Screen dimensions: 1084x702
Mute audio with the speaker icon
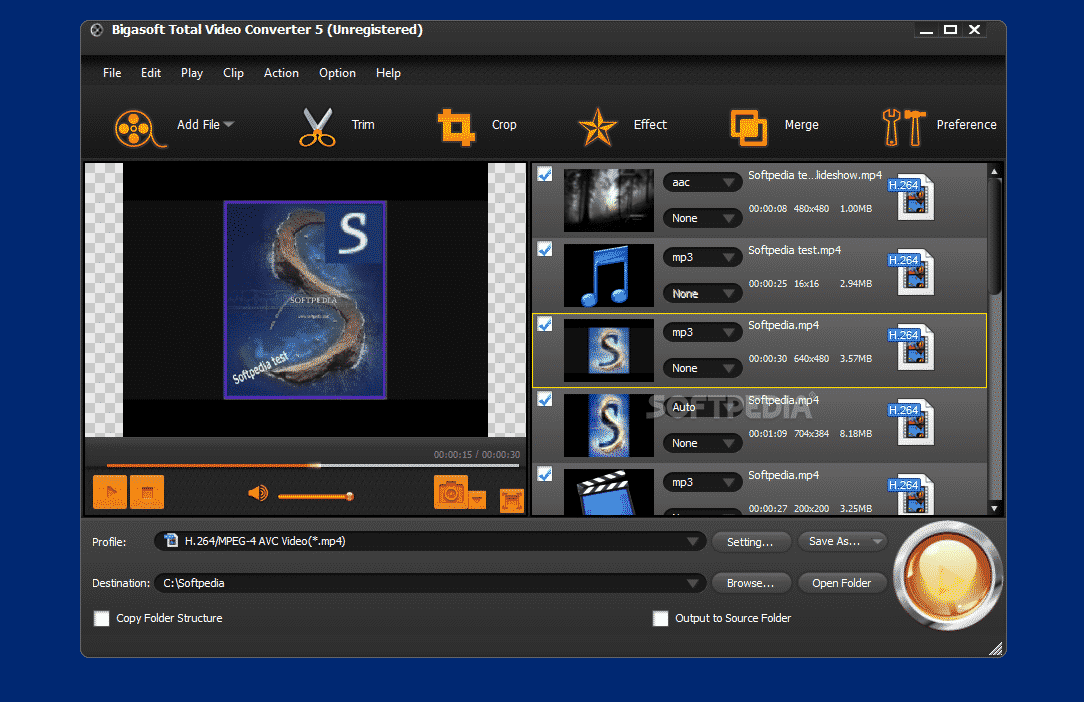[258, 493]
